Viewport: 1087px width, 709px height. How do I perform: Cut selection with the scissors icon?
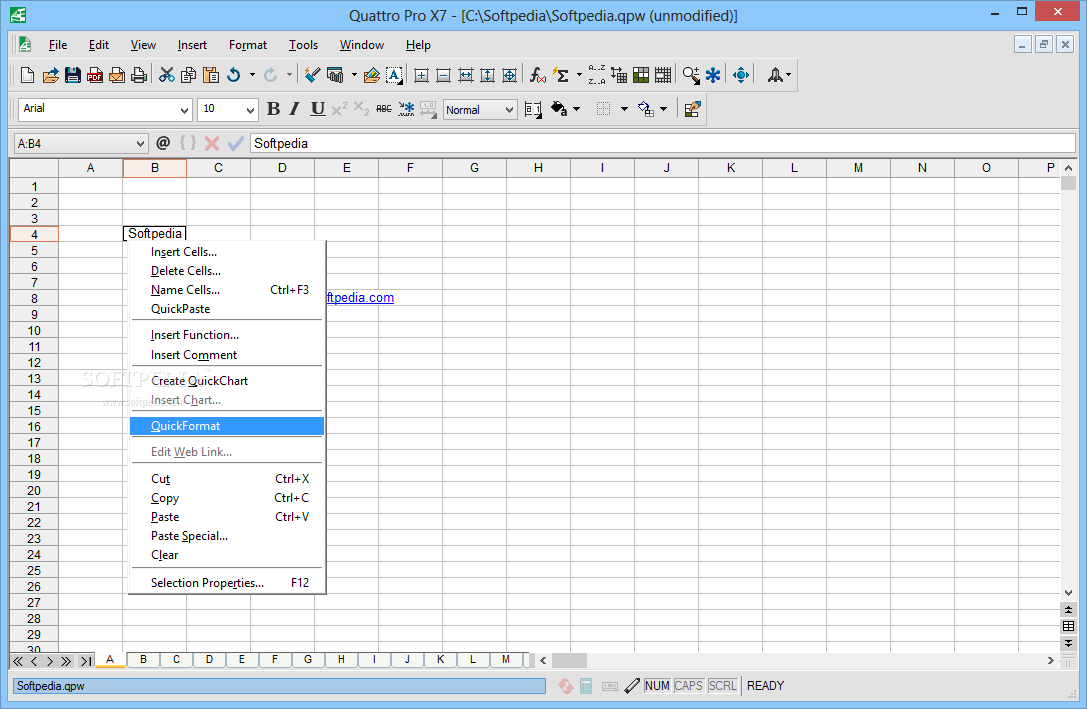pyautogui.click(x=166, y=75)
